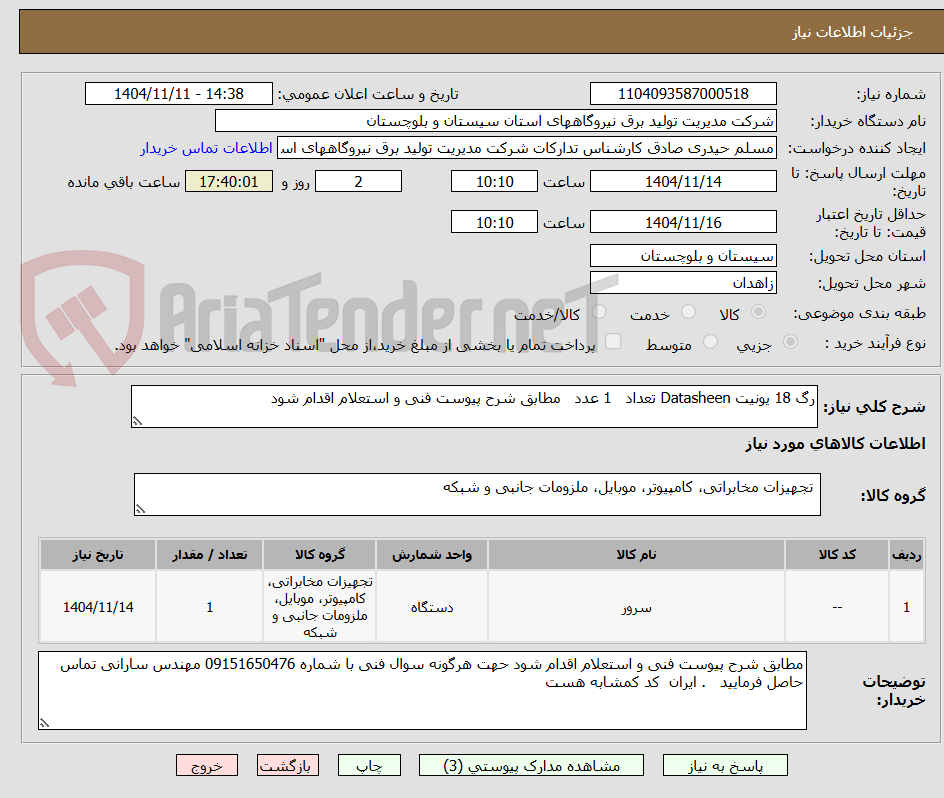Click the توضیحات خریدار text area
The image size is (944, 798).
point(422,690)
